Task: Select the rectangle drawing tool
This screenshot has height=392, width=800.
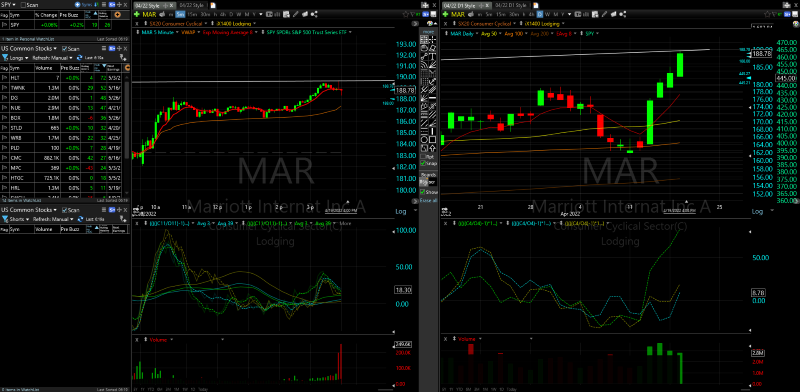Action: click(x=432, y=139)
